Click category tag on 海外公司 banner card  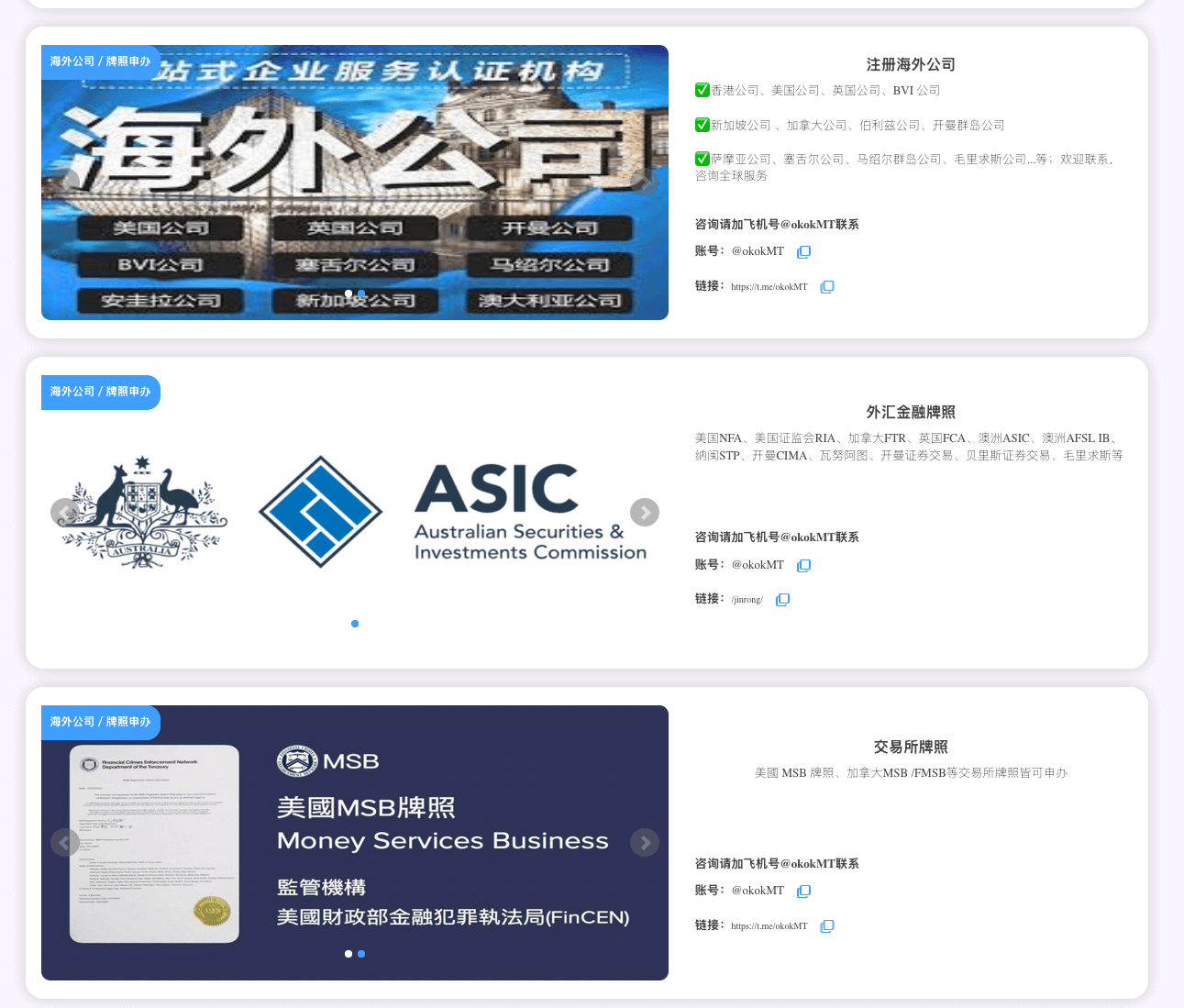(100, 61)
